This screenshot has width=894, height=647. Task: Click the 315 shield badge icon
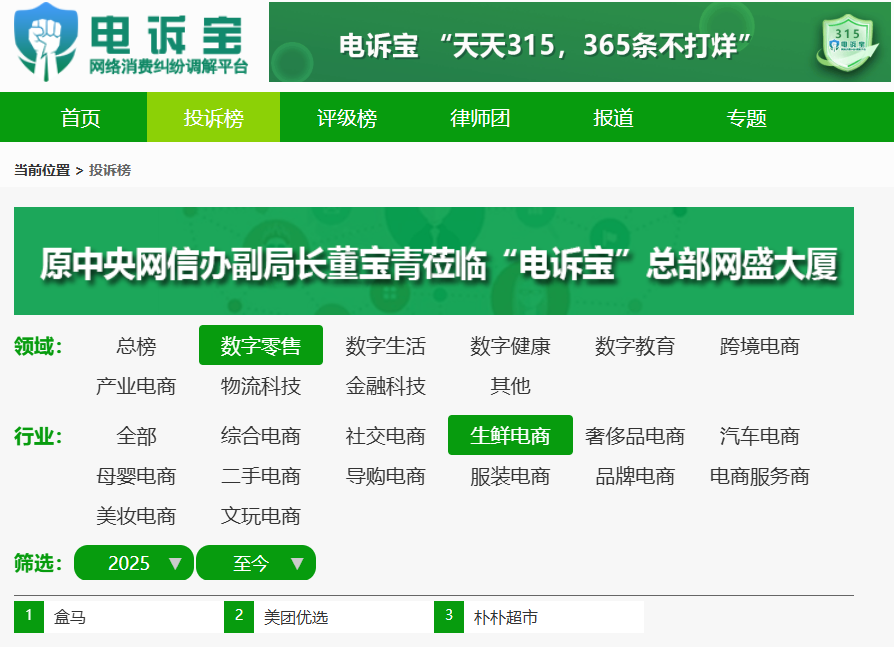[847, 42]
